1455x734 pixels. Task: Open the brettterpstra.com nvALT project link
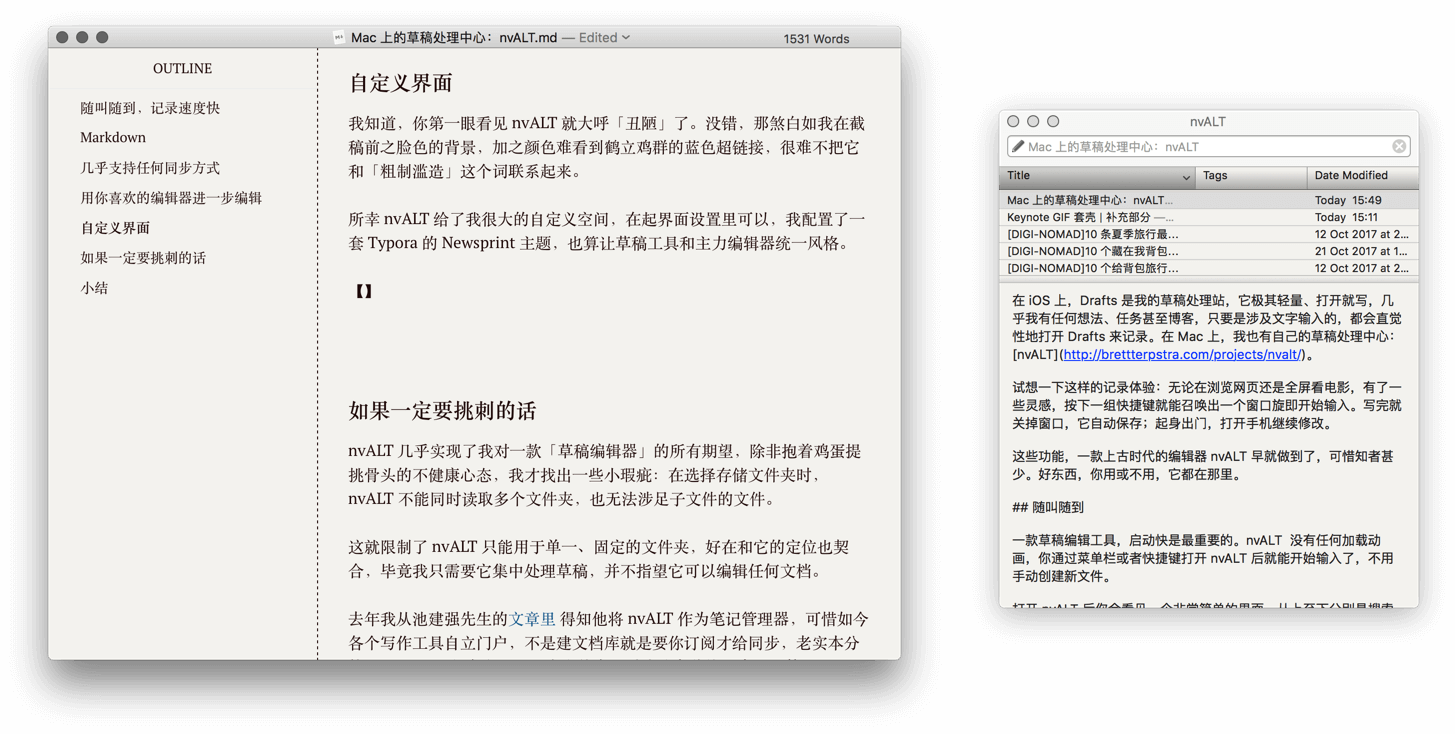(x=1182, y=355)
